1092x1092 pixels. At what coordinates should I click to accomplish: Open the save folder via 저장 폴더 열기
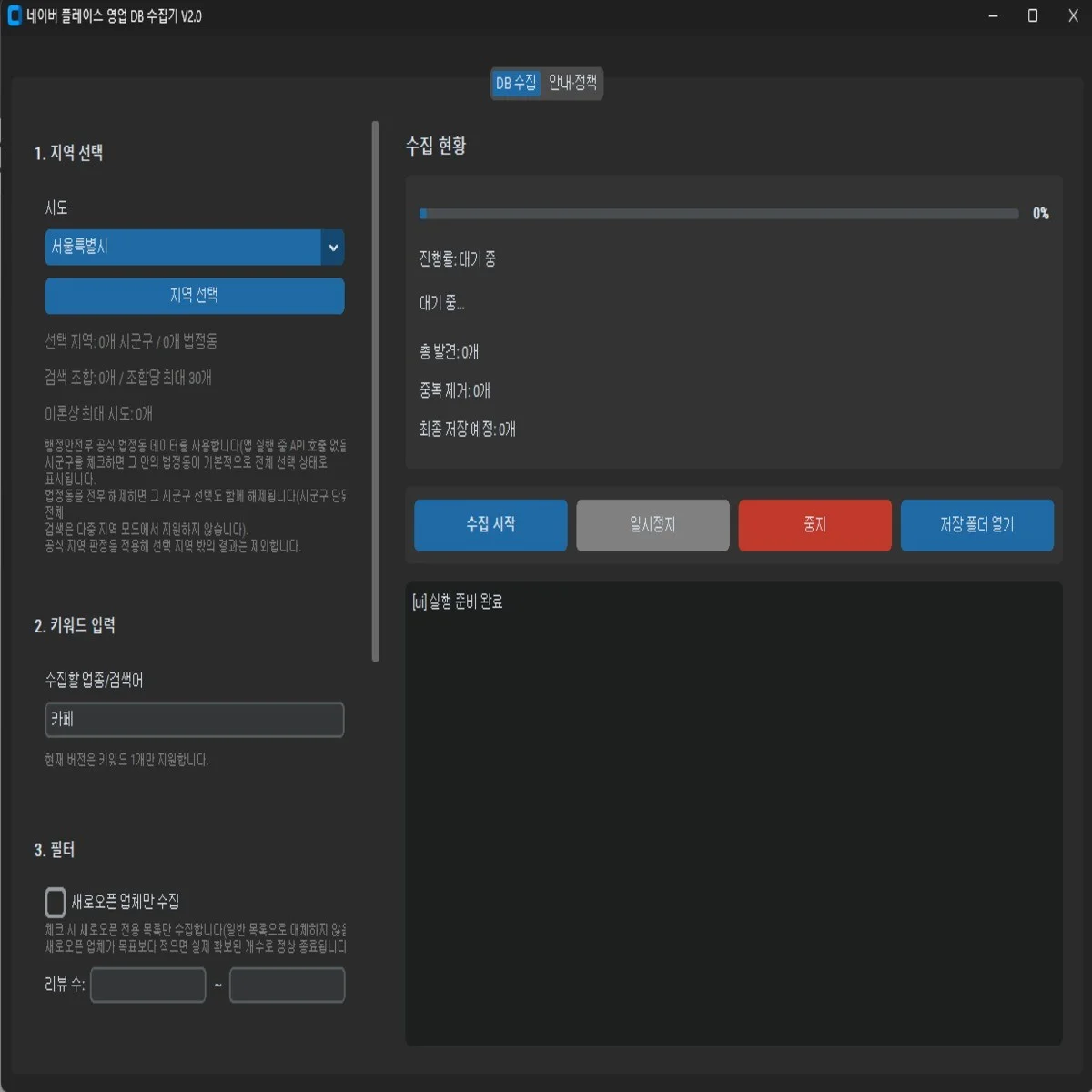click(977, 525)
